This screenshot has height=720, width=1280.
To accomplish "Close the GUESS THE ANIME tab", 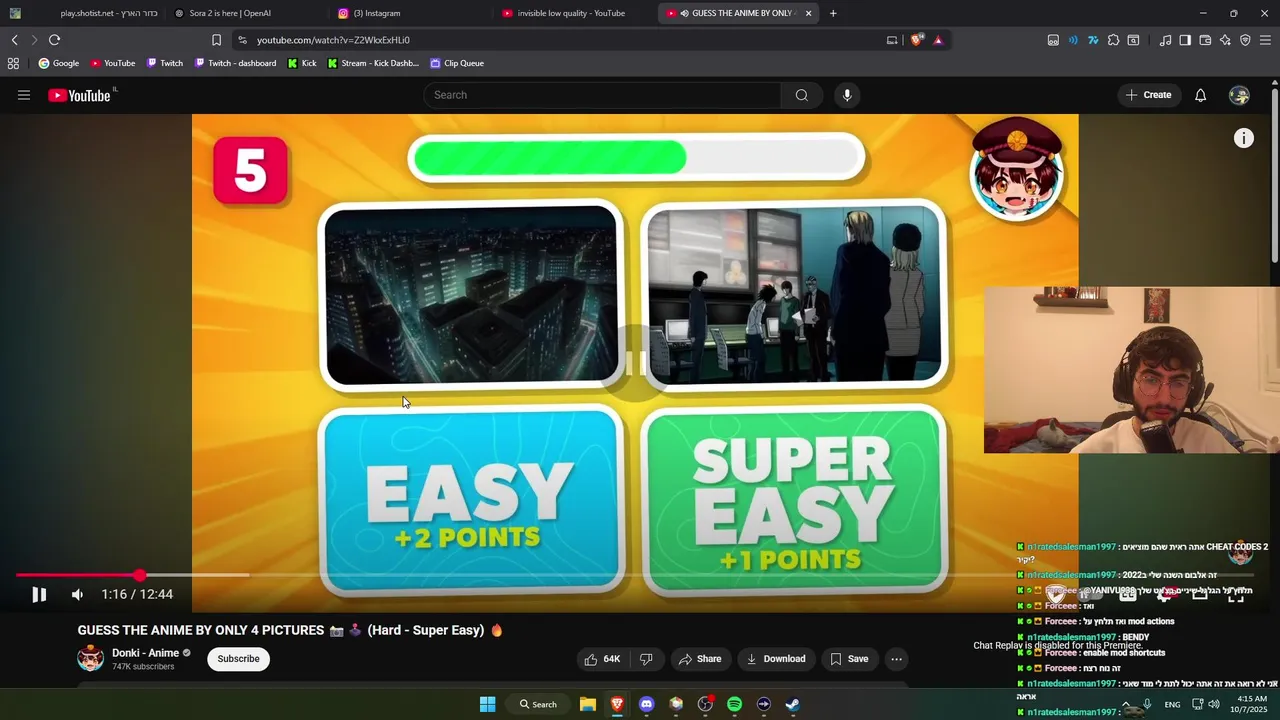I will point(808,13).
